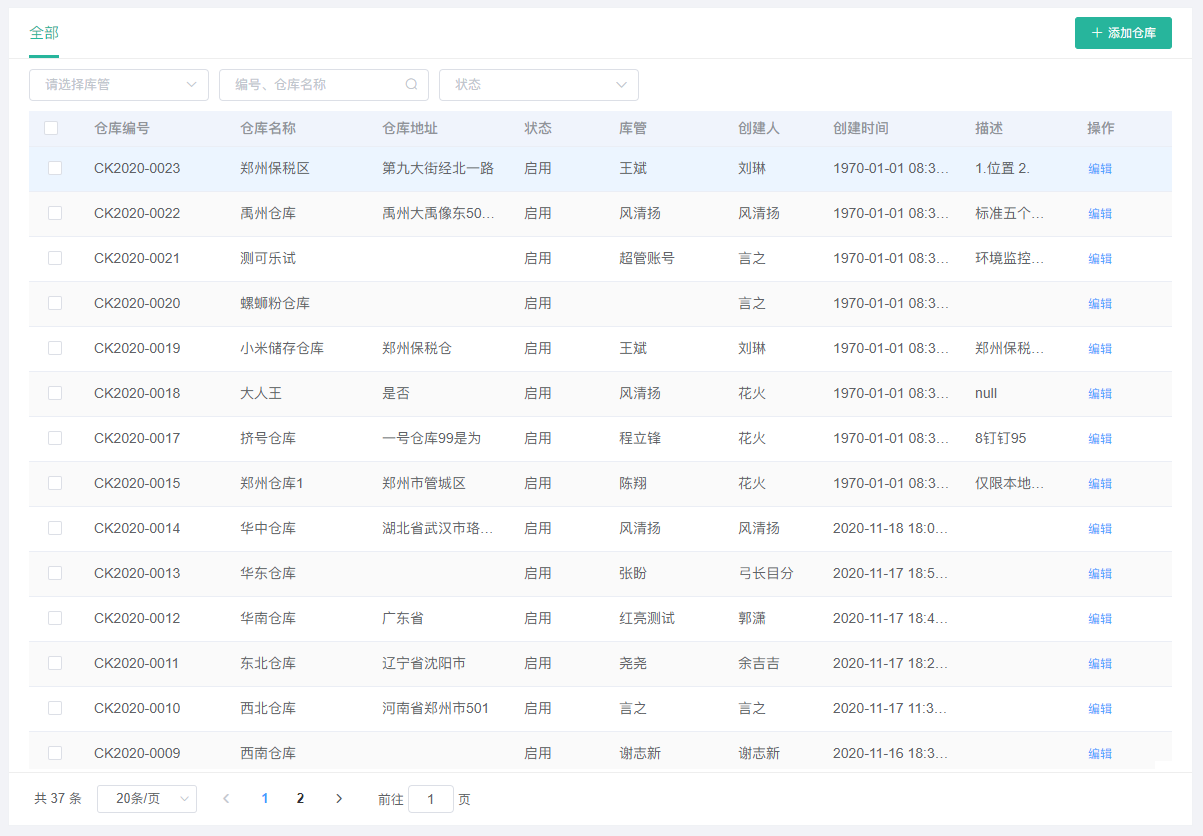Check the CK2020-0018 row checkbox

point(55,393)
